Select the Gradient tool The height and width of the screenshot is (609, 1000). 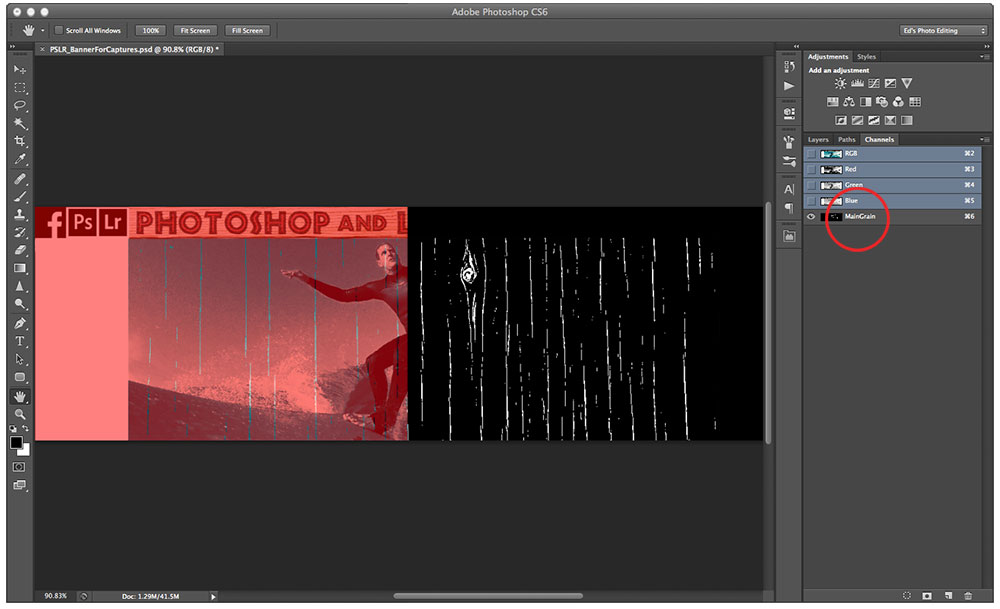coord(20,268)
